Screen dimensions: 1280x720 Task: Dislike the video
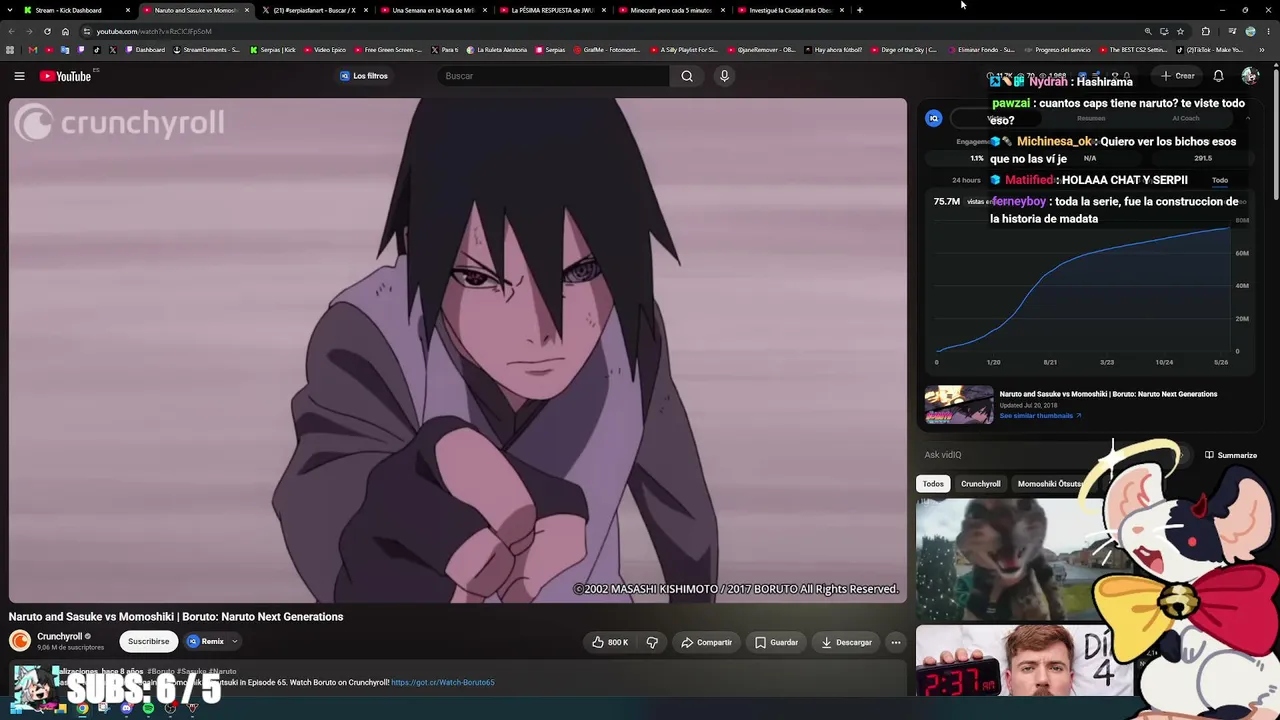coord(652,642)
